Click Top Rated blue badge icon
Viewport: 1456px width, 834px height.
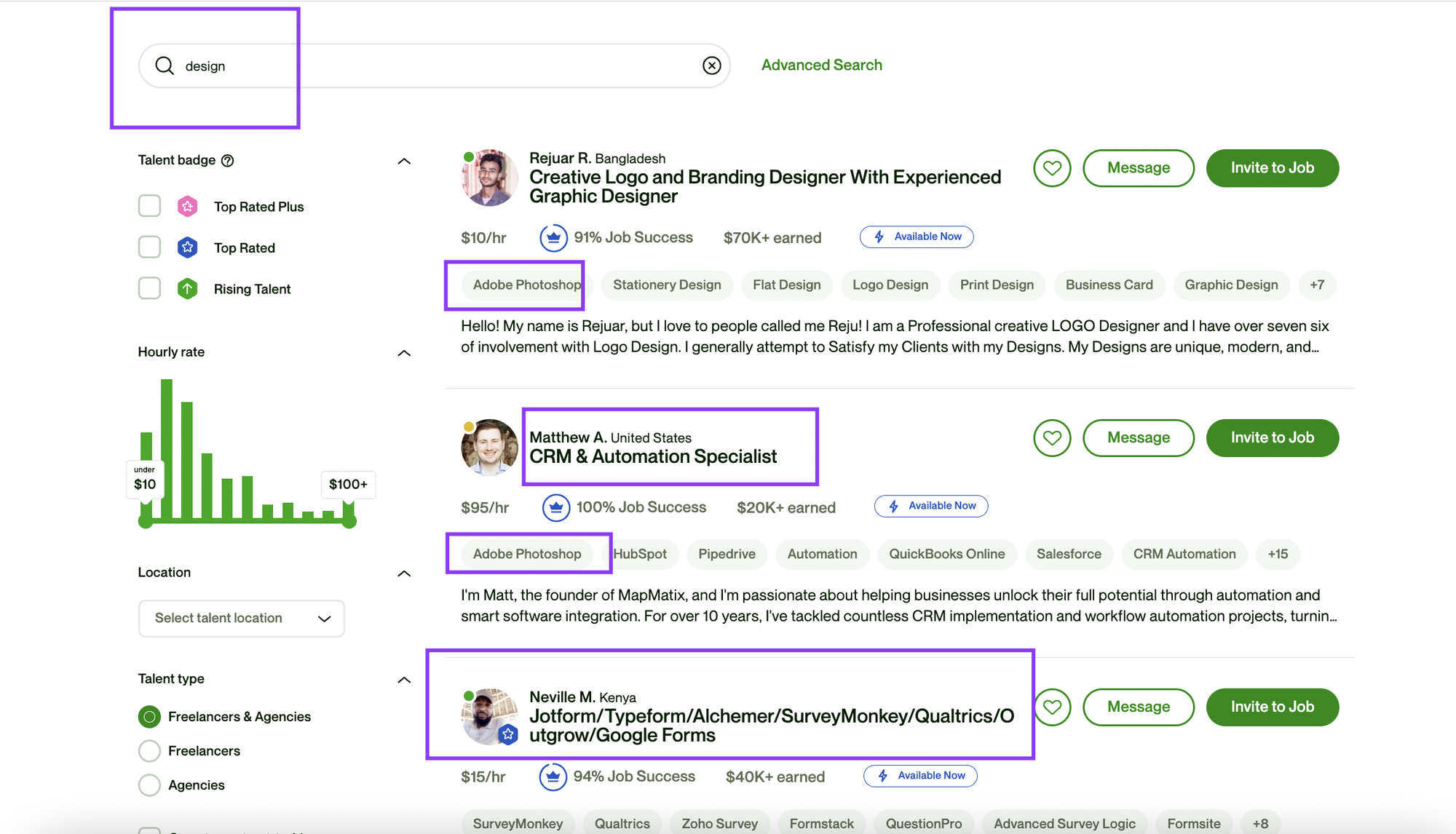pos(187,247)
